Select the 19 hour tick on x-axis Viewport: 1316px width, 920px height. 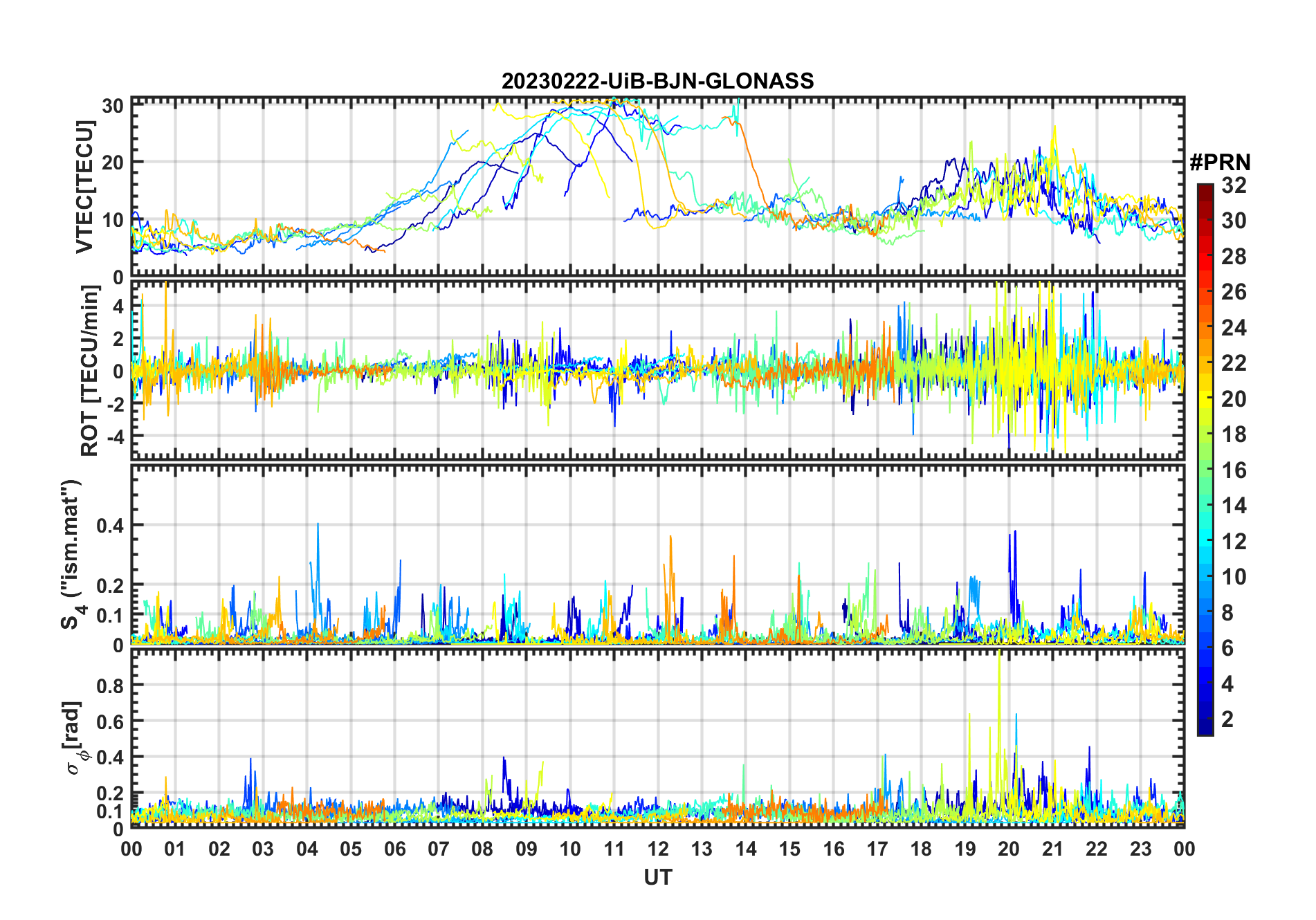965,849
